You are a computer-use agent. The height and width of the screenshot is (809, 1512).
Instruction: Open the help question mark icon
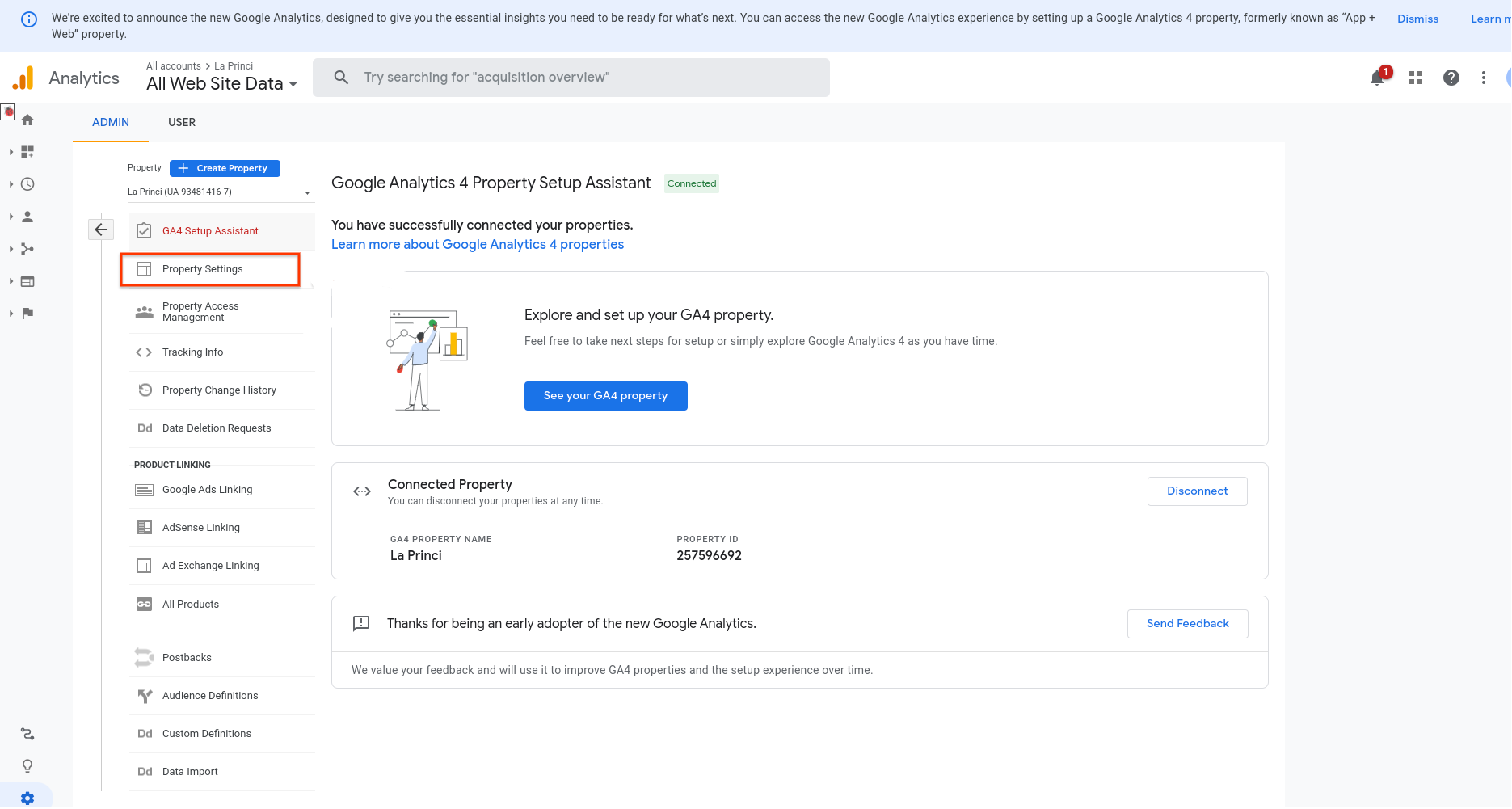coord(1451,78)
